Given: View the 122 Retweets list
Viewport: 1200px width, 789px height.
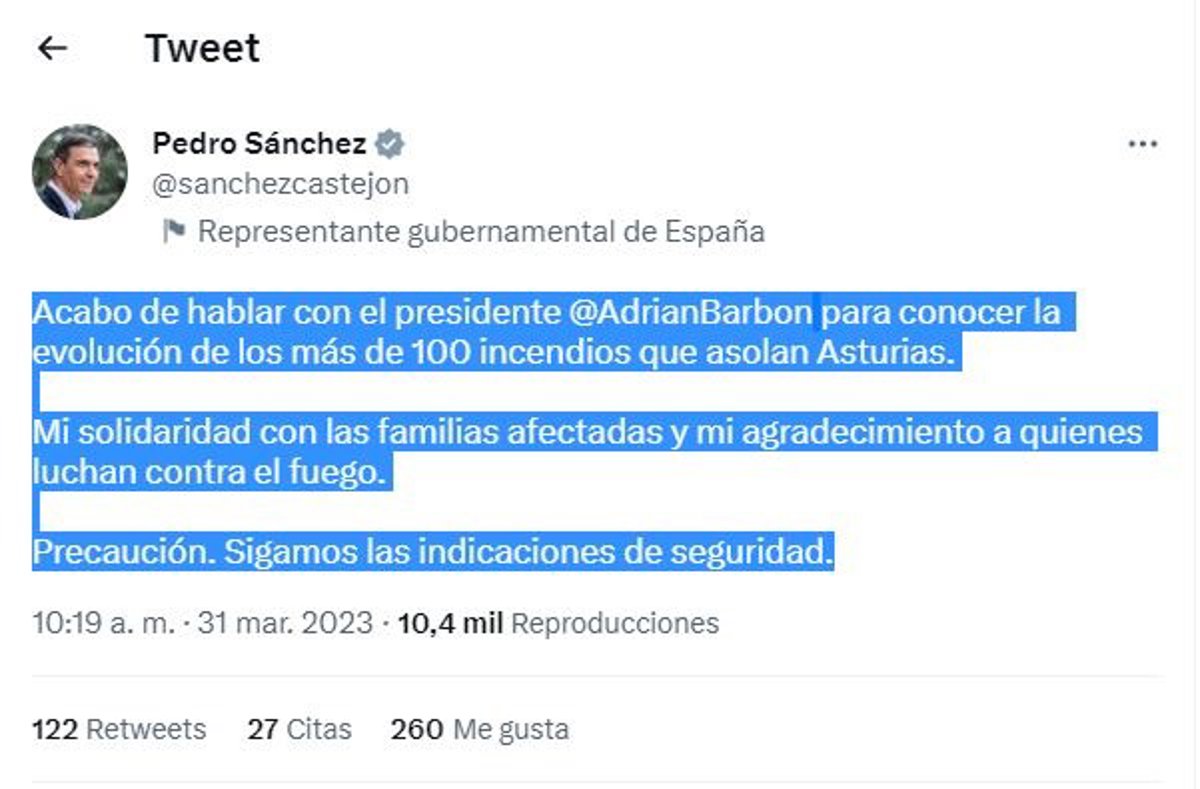Looking at the screenshot, I should (119, 729).
